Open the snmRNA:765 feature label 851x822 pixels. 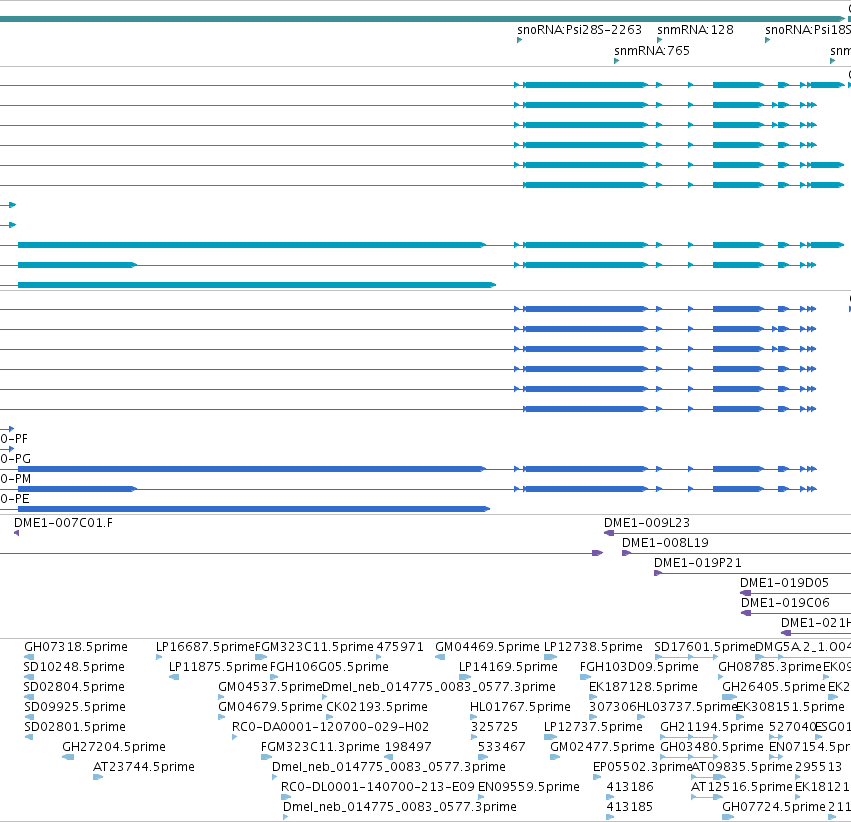point(651,51)
